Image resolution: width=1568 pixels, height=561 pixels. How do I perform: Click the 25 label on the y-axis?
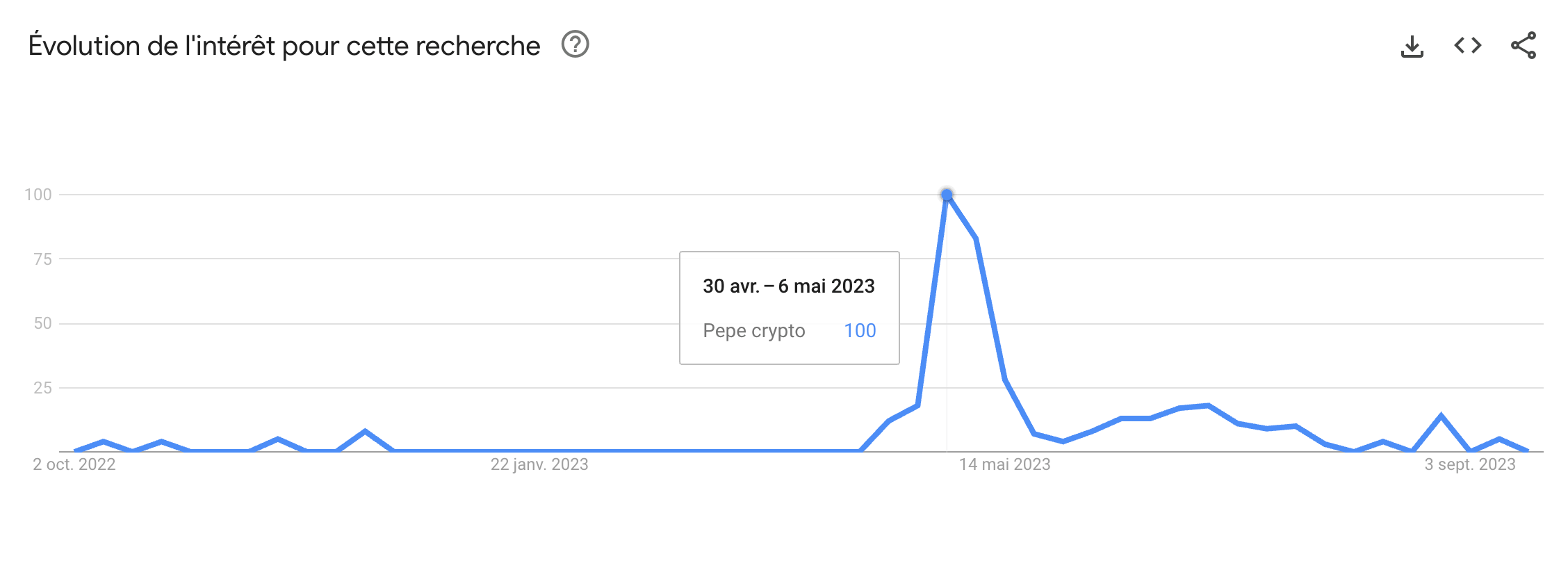click(x=42, y=388)
